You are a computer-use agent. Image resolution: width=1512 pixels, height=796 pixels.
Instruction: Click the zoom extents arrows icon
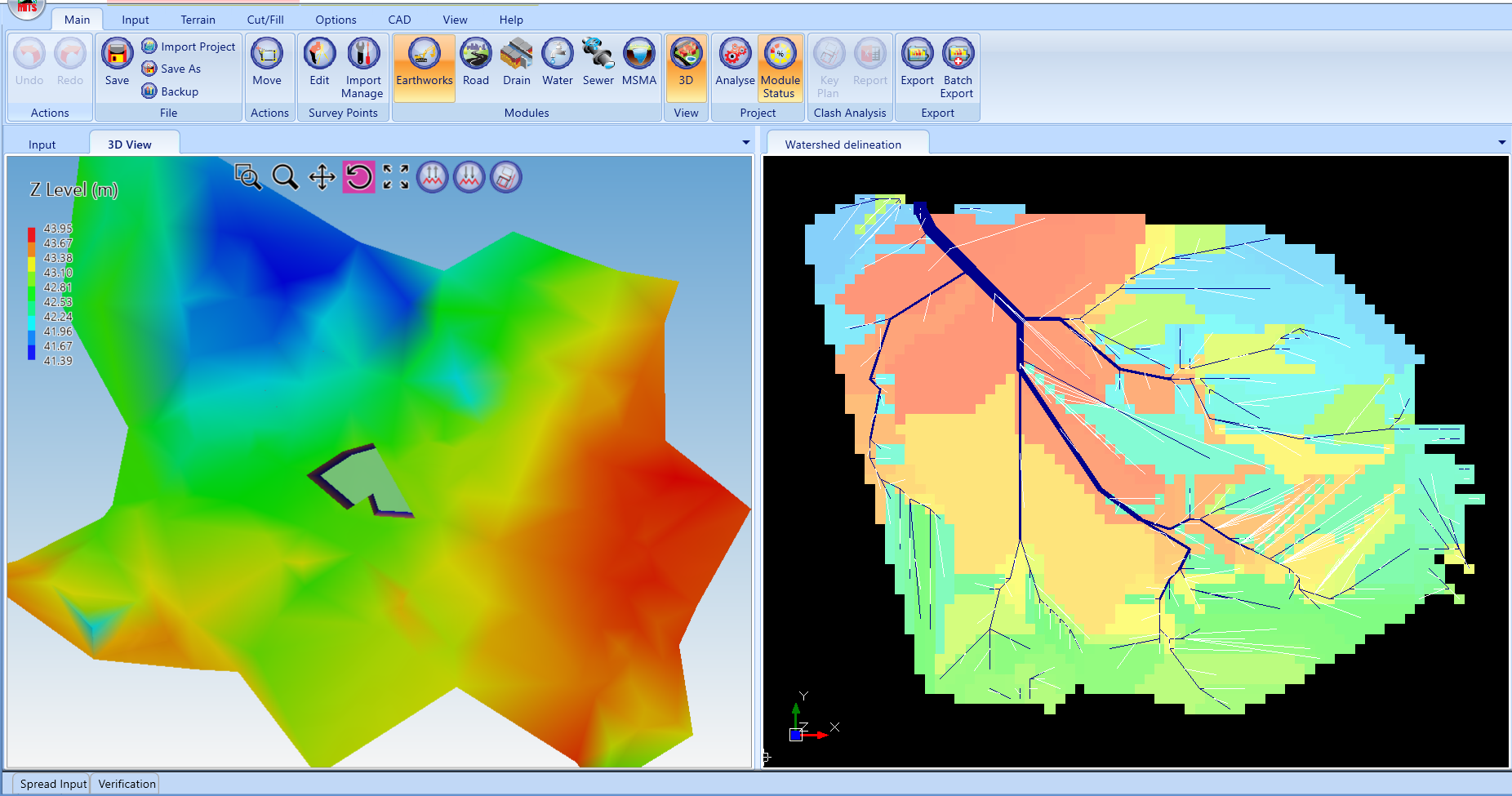click(x=395, y=176)
